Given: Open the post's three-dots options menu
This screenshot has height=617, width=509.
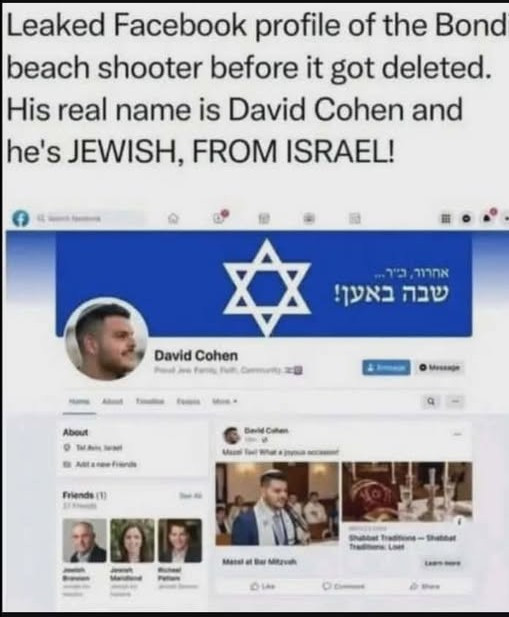Looking at the screenshot, I should point(457,434).
